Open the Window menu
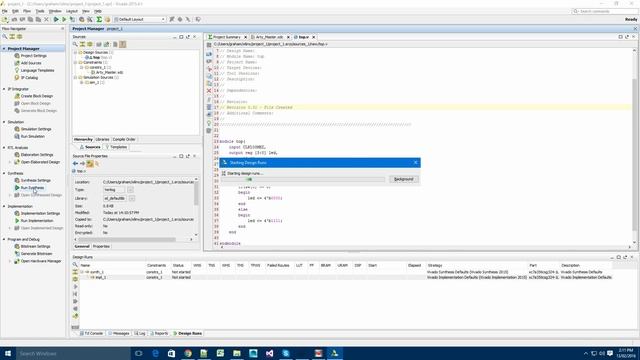 pyautogui.click(x=55, y=11)
